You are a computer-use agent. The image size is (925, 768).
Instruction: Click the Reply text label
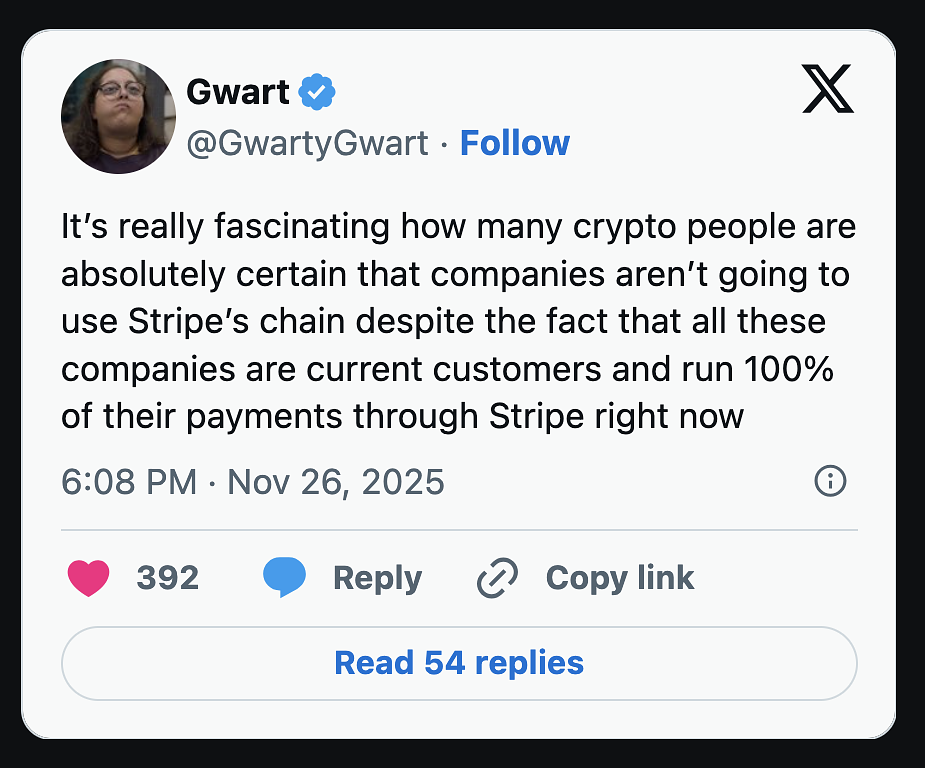click(x=377, y=578)
